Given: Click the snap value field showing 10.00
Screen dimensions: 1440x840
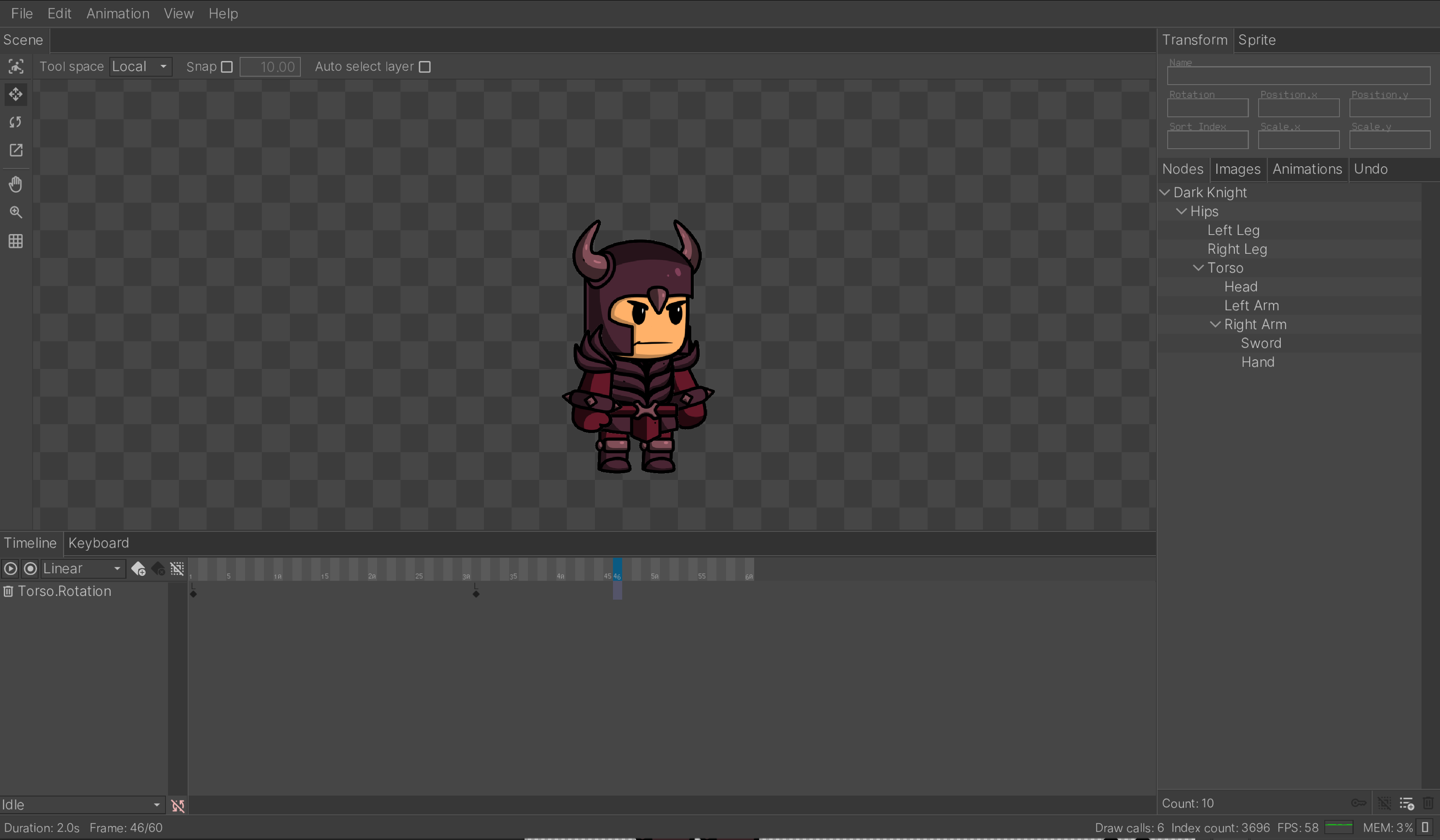Looking at the screenshot, I should click(270, 67).
